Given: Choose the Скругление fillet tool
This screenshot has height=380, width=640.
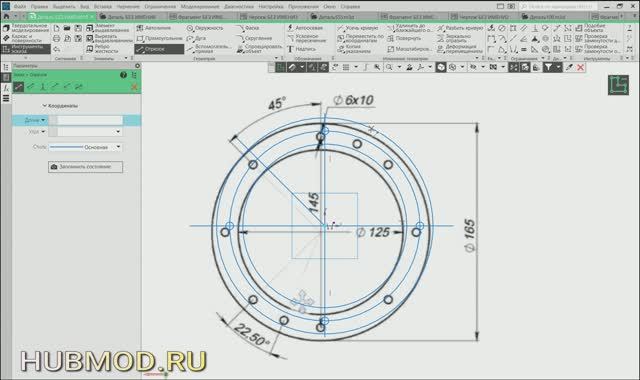Looking at the screenshot, I should (x=254, y=38).
